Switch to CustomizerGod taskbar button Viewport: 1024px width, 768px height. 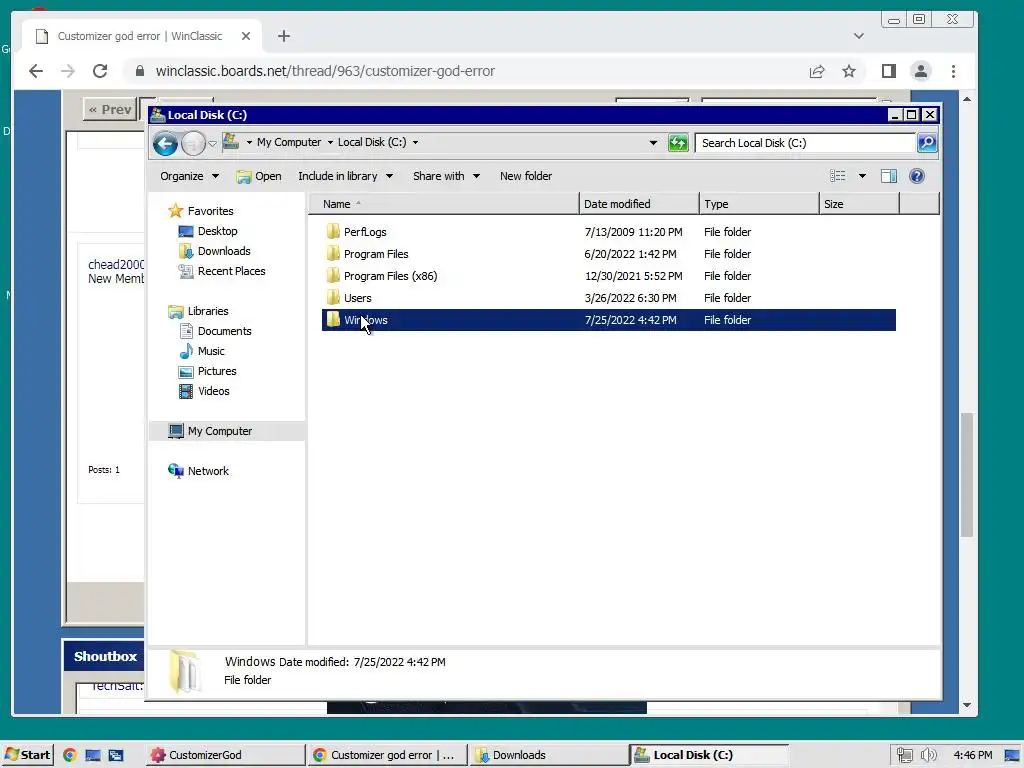coord(225,755)
